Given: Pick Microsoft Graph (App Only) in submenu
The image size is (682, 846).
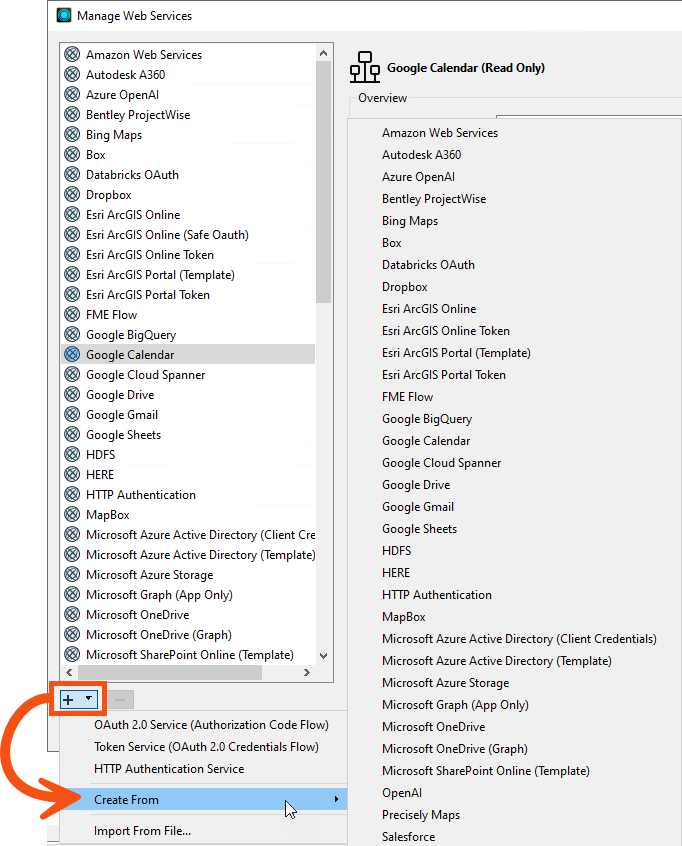Looking at the screenshot, I should (455, 705).
